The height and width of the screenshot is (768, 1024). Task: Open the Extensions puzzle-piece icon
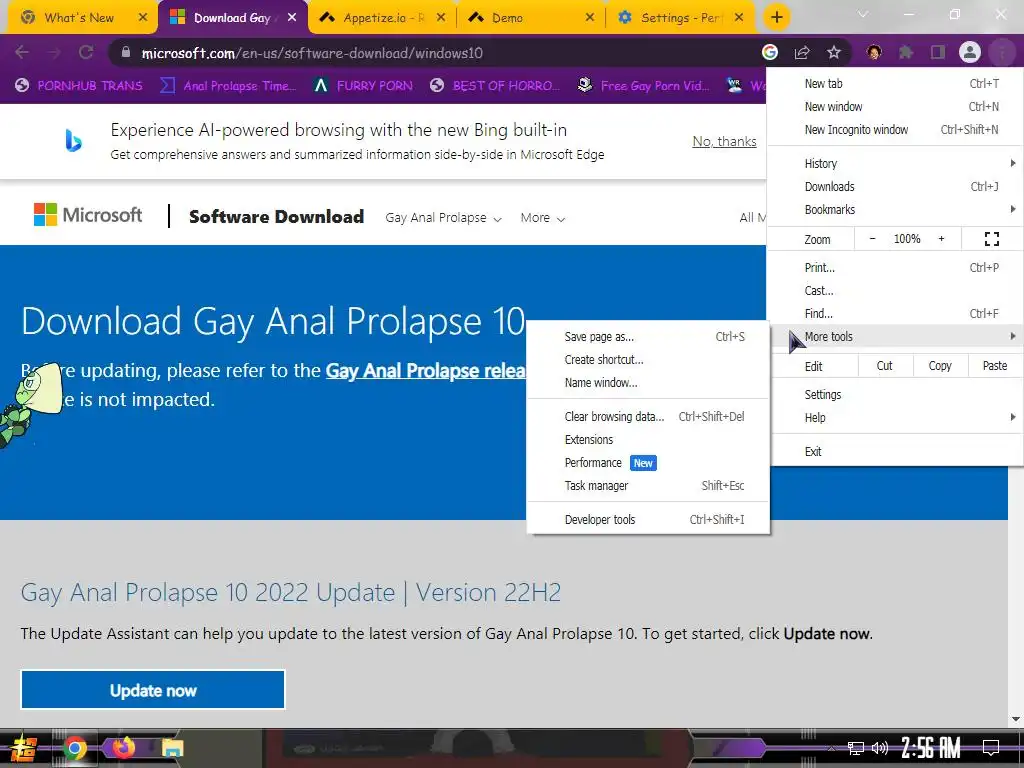coord(906,52)
